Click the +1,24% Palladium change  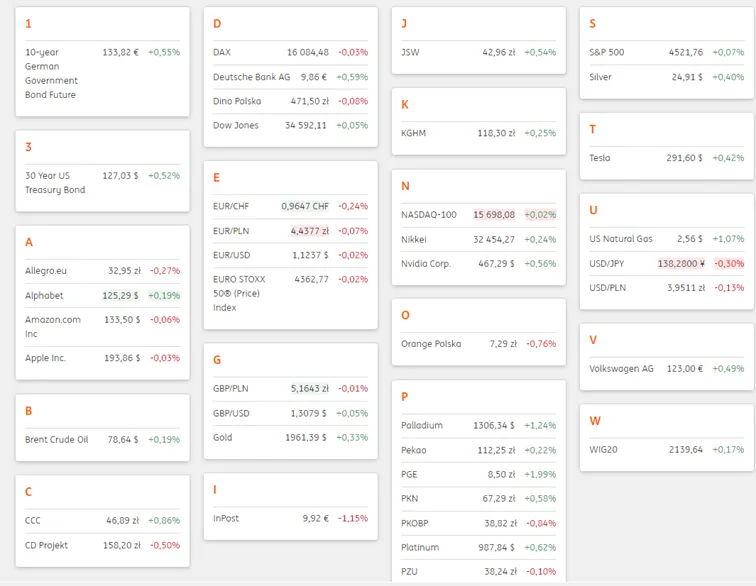point(540,425)
